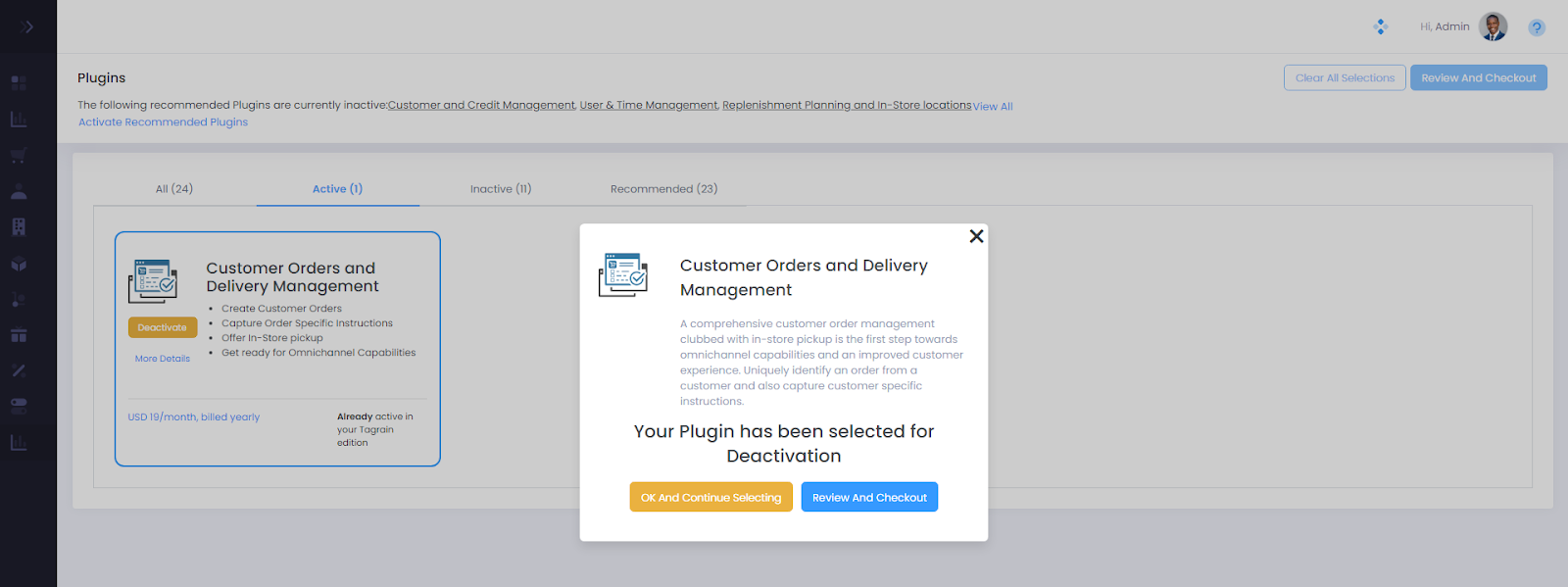Open the help question mark icon
1568x587 pixels.
click(1537, 27)
